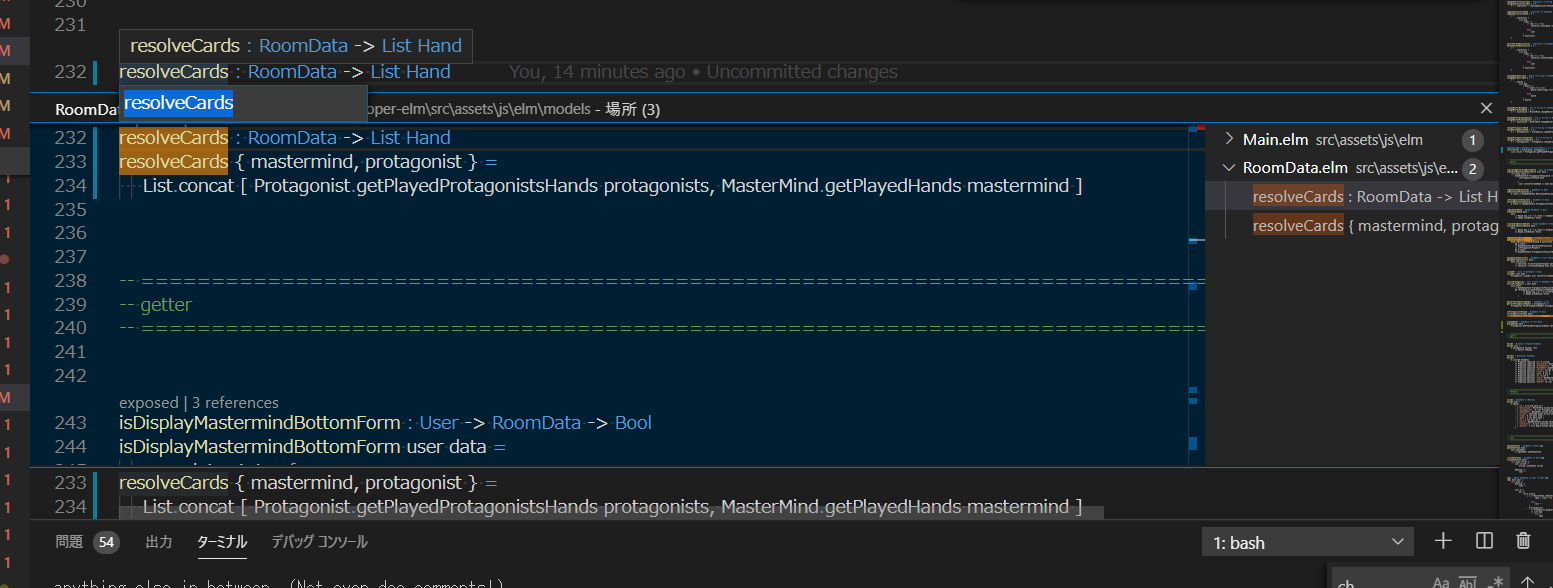This screenshot has width=1553, height=588.
Task: Toggle regular expression search in the find box
Action: point(1494,582)
